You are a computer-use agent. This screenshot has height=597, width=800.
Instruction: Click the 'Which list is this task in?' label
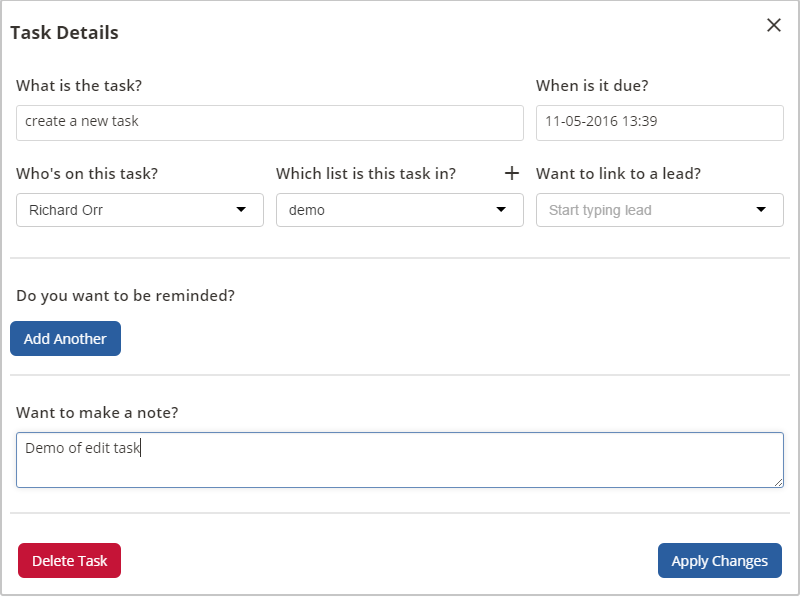(x=366, y=173)
